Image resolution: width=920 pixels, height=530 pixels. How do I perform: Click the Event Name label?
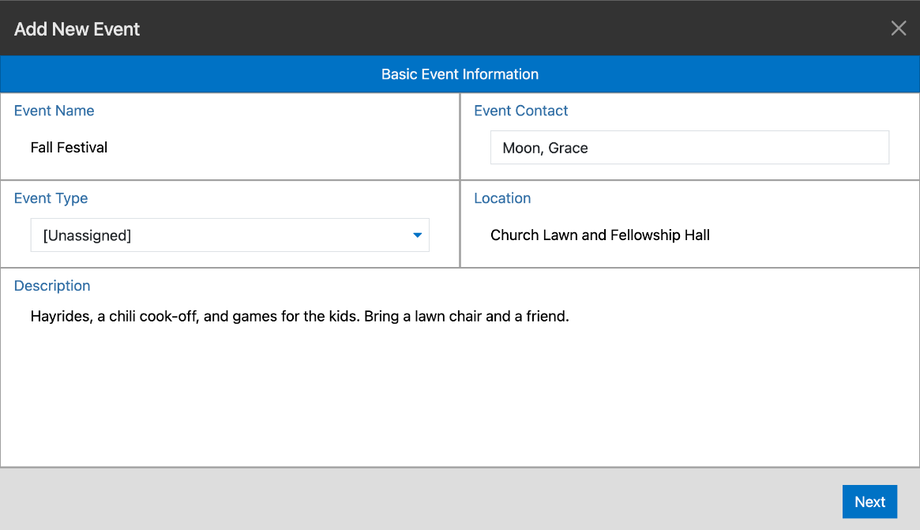[x=54, y=110]
